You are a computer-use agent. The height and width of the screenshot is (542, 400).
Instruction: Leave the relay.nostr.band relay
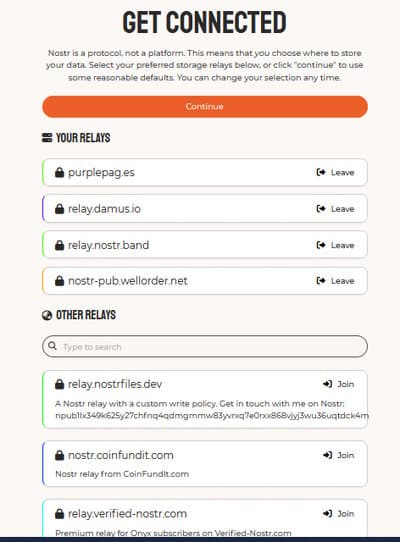tap(335, 245)
